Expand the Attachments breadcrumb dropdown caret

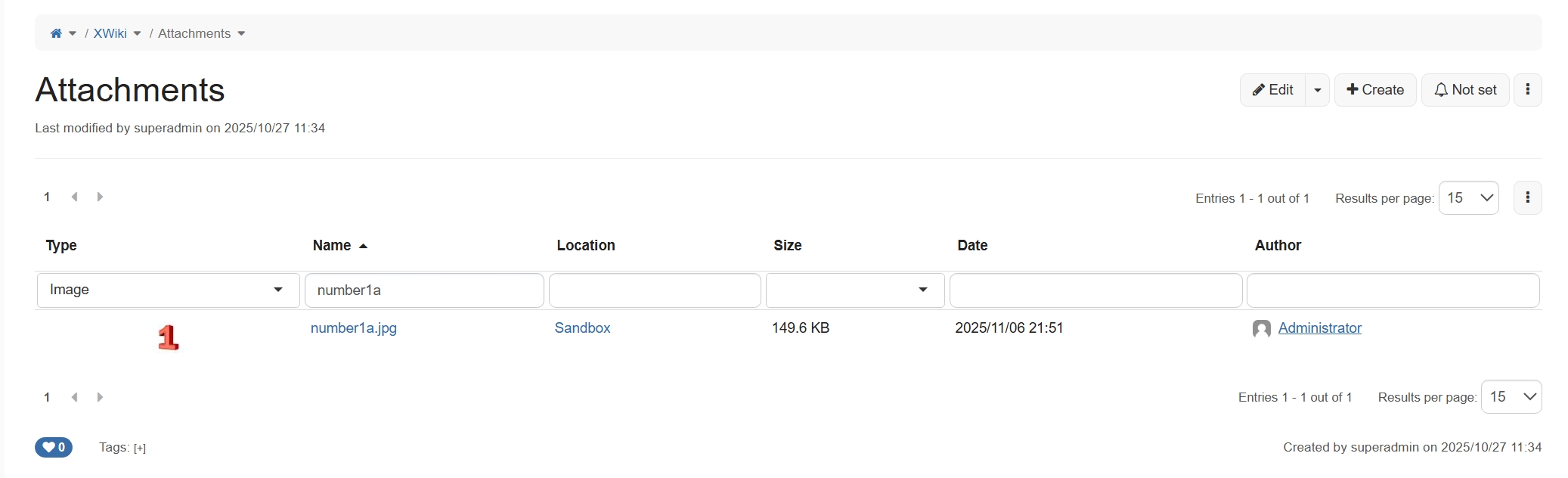pyautogui.click(x=241, y=33)
